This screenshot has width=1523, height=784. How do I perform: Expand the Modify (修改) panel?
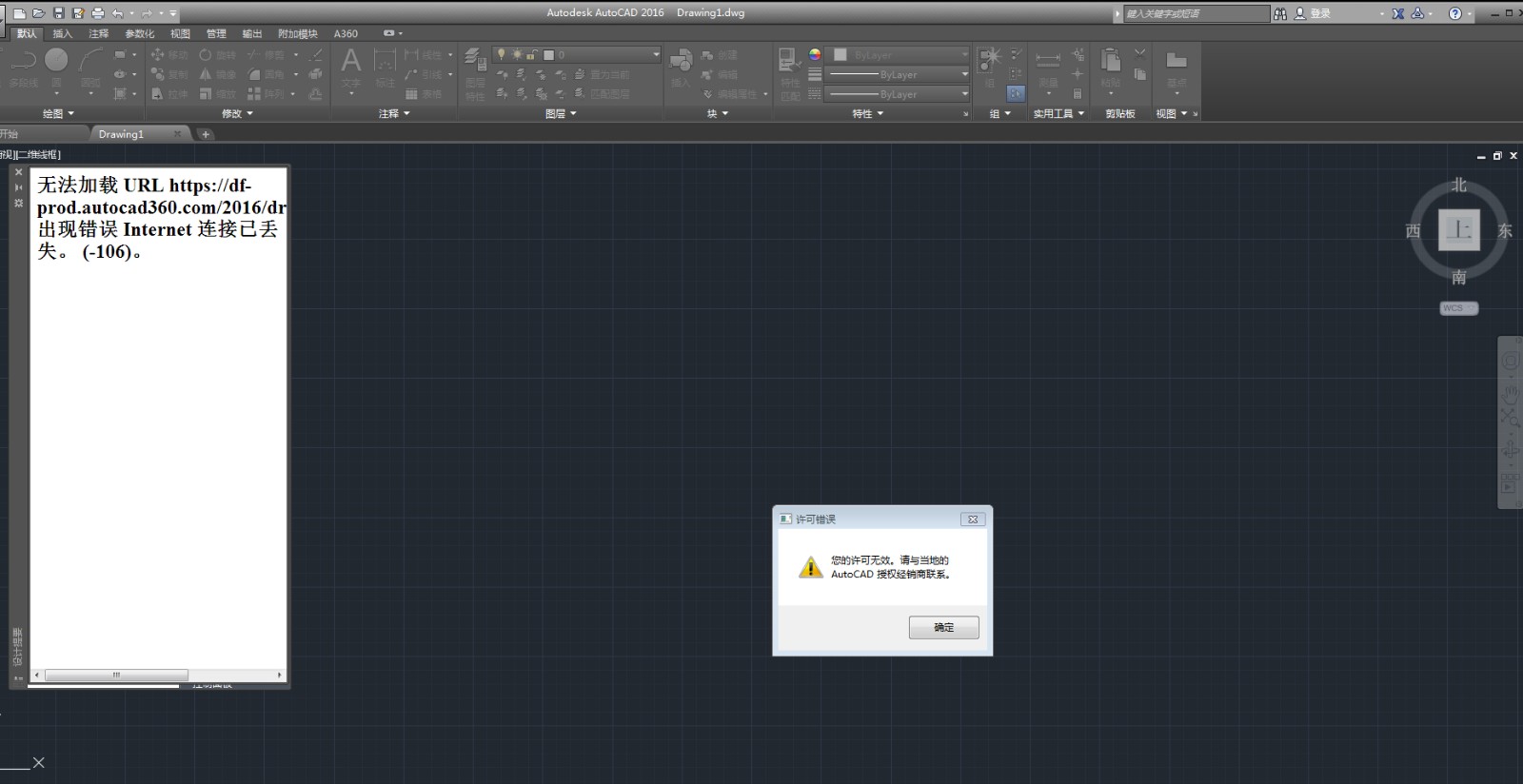pyautogui.click(x=237, y=113)
